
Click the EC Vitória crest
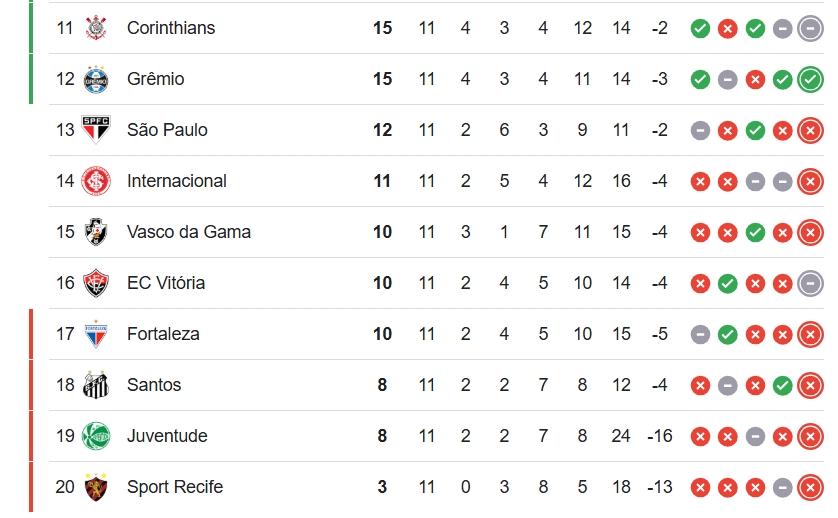click(x=96, y=283)
